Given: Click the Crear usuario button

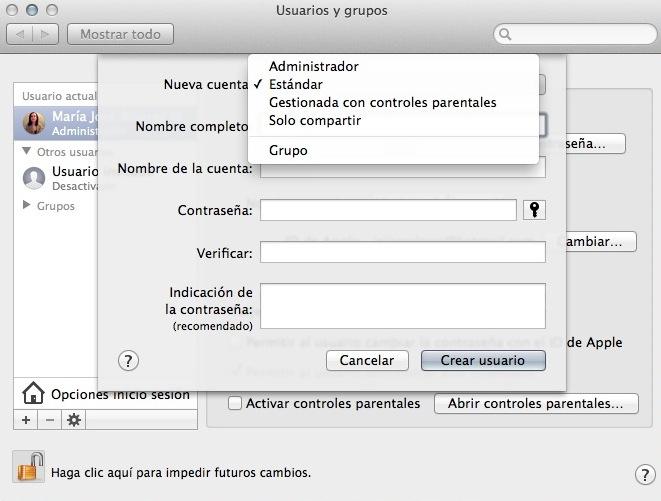Looking at the screenshot, I should pos(483,361).
